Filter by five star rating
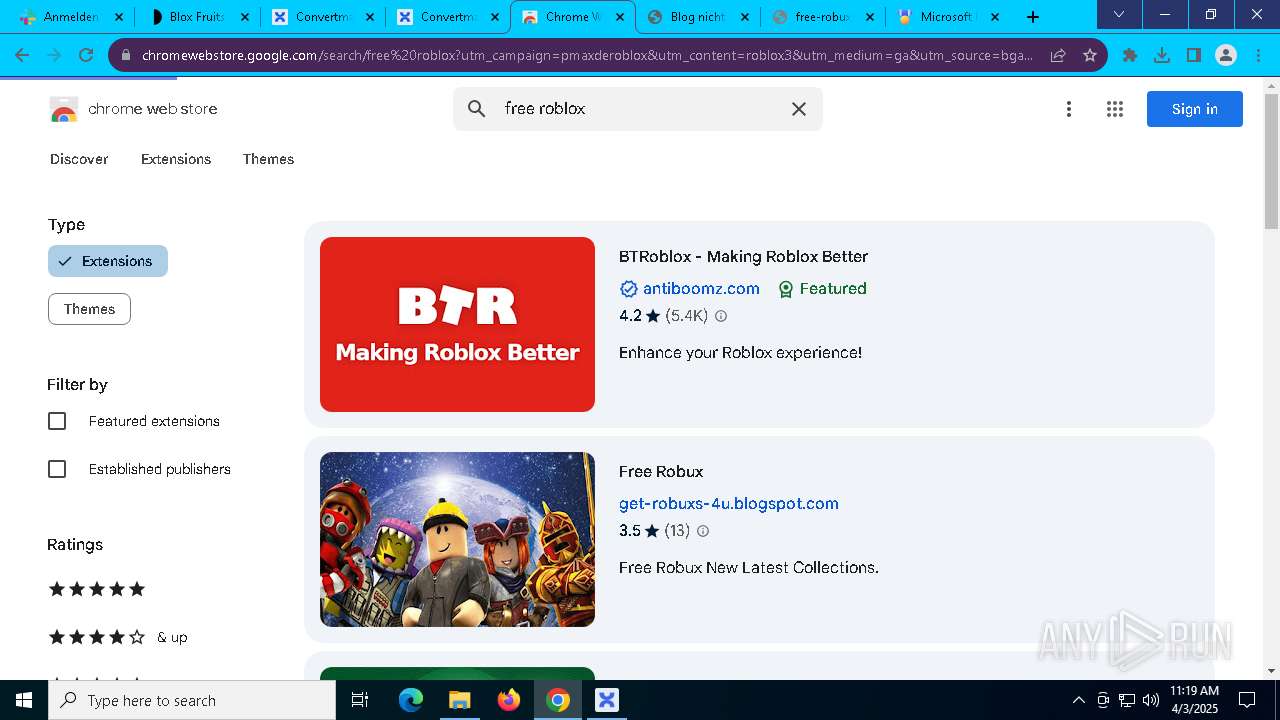The image size is (1280, 720). click(x=97, y=589)
